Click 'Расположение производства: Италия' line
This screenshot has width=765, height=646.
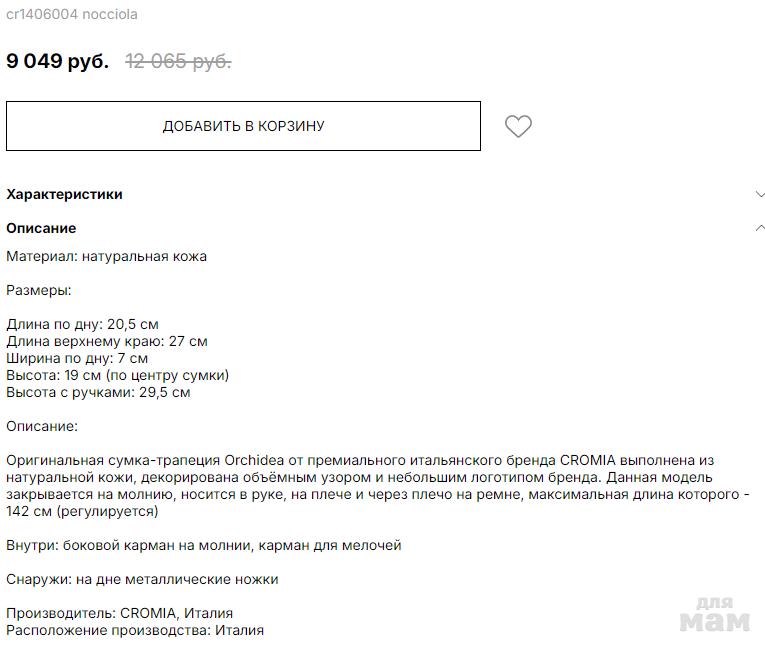(x=135, y=630)
